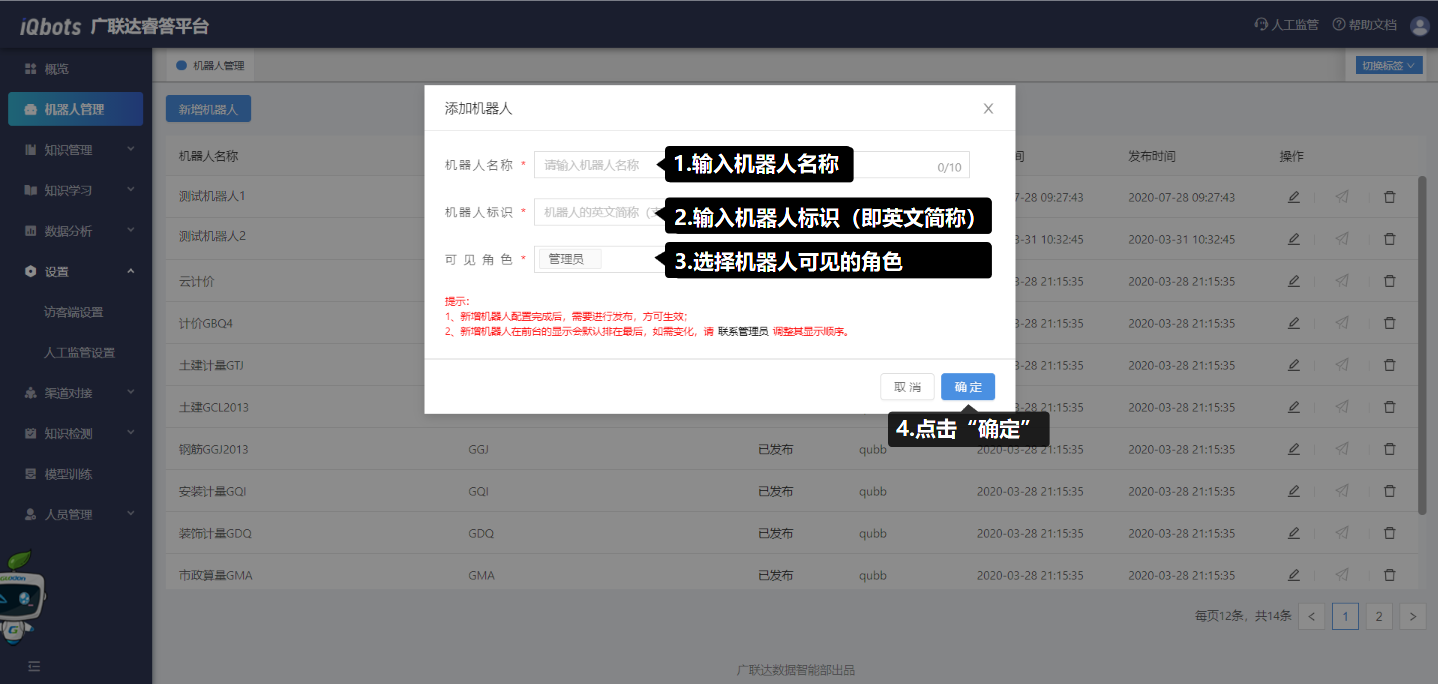Switch to the 机器人管理 tab
1438x684 pixels.
(211, 66)
